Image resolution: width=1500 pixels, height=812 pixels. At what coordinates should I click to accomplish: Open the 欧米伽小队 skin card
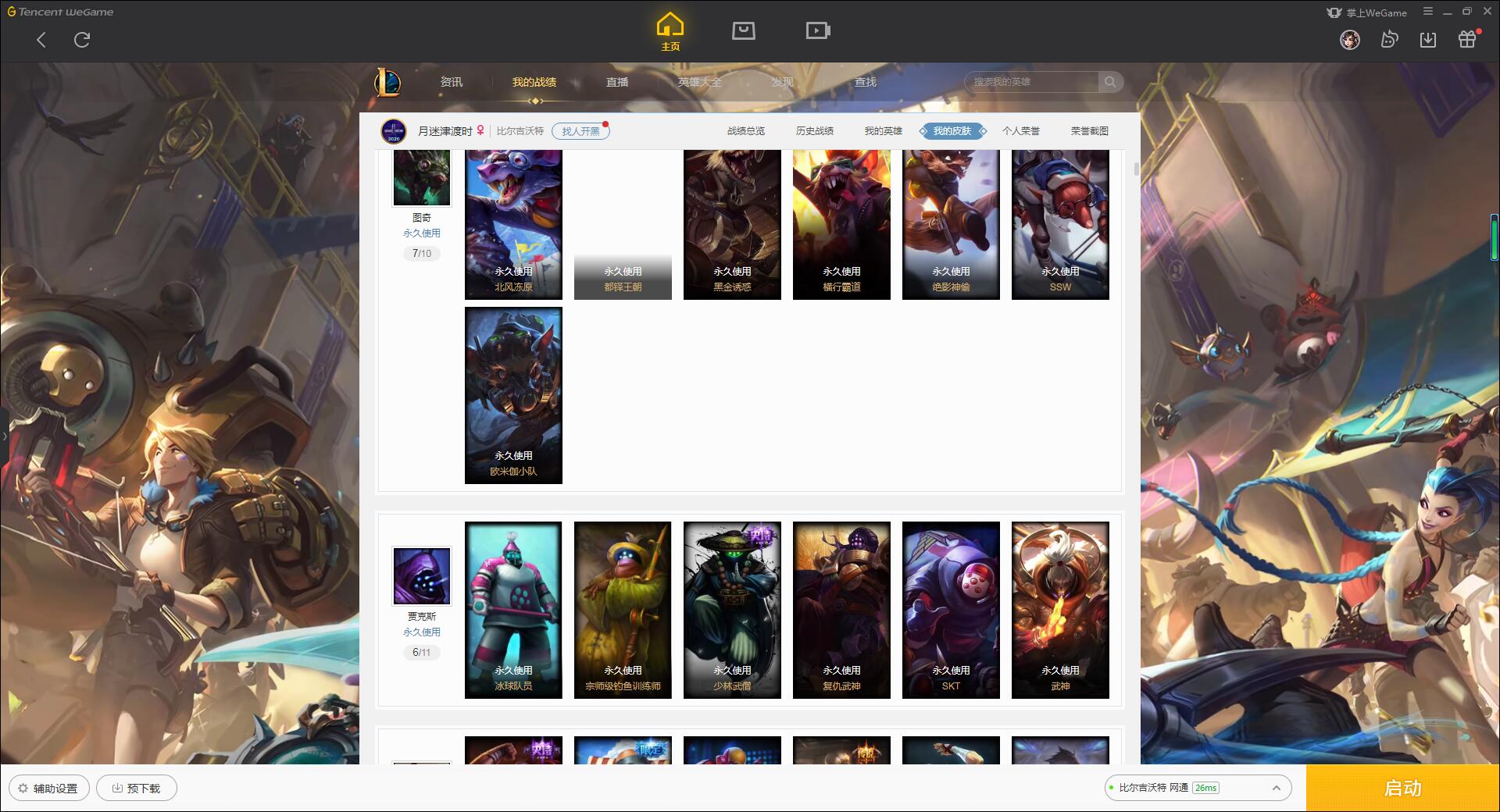tap(513, 395)
